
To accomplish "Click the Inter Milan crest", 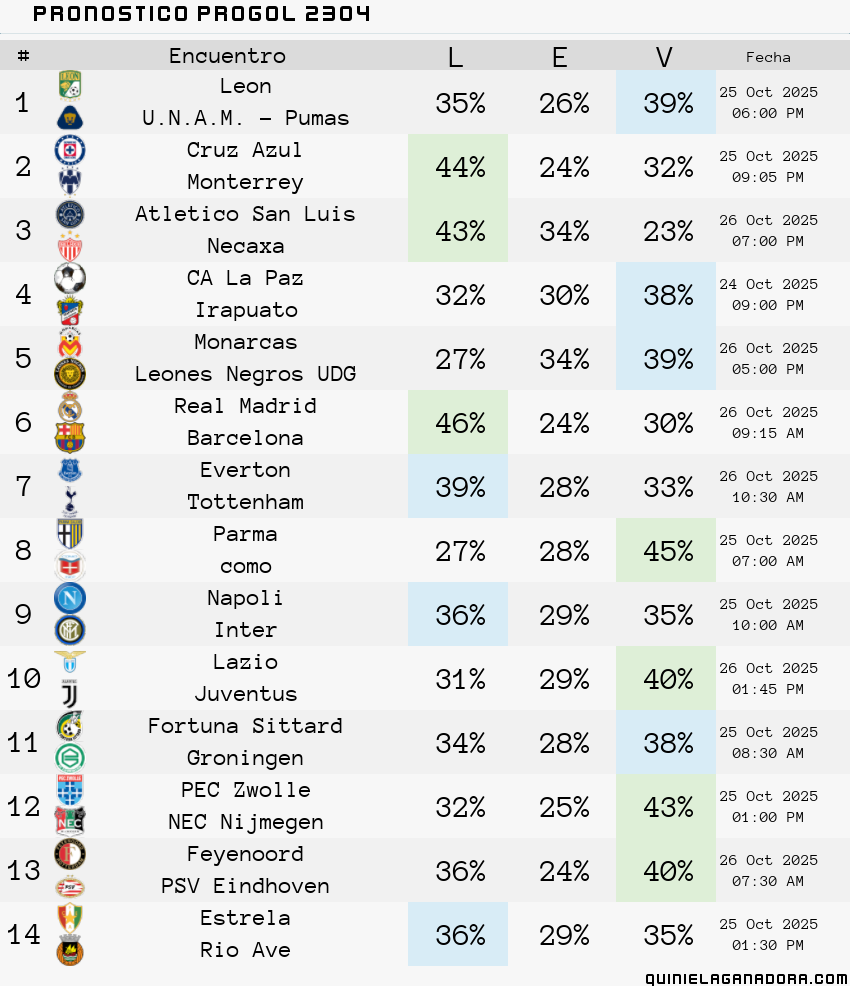I will tap(70, 630).
